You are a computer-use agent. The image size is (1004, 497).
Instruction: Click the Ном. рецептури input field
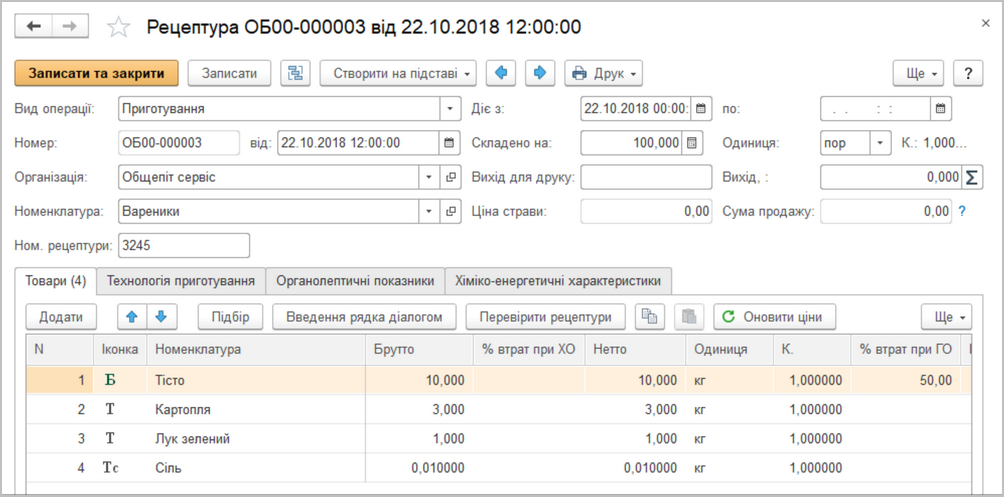coord(183,245)
